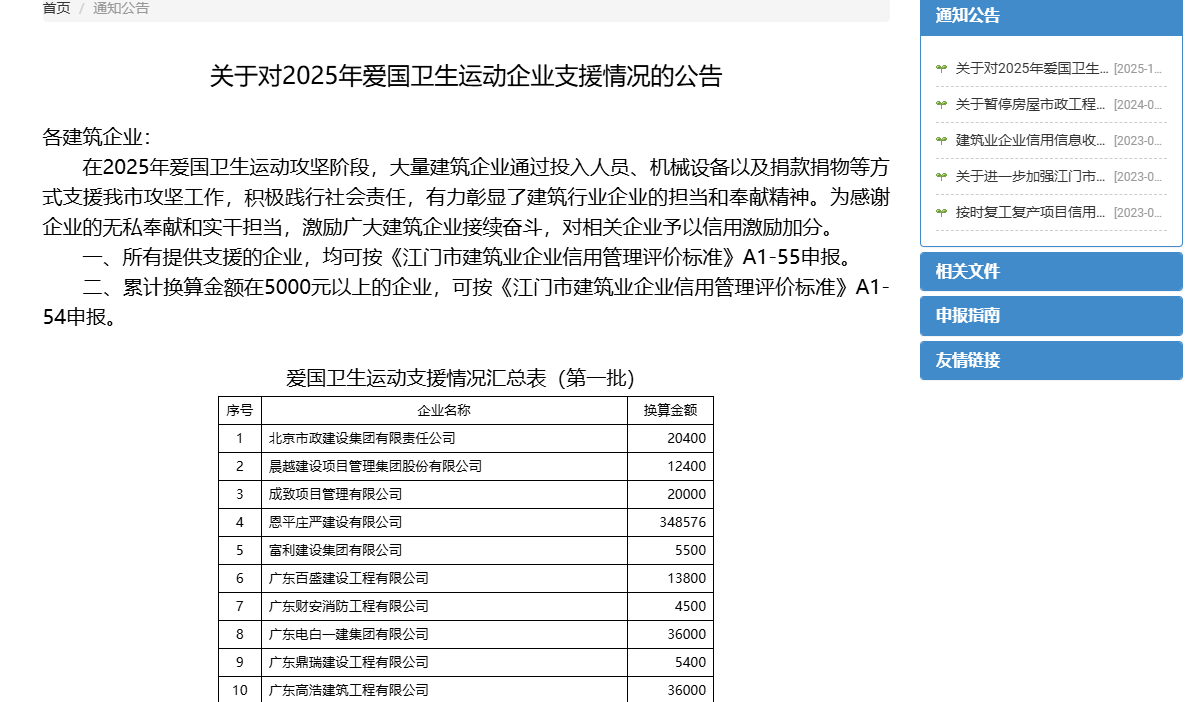Screen dimensions: 1201x702
Task: Click sprout icon beside 建筑业企业信用信息收 notice
Action: click(x=941, y=140)
